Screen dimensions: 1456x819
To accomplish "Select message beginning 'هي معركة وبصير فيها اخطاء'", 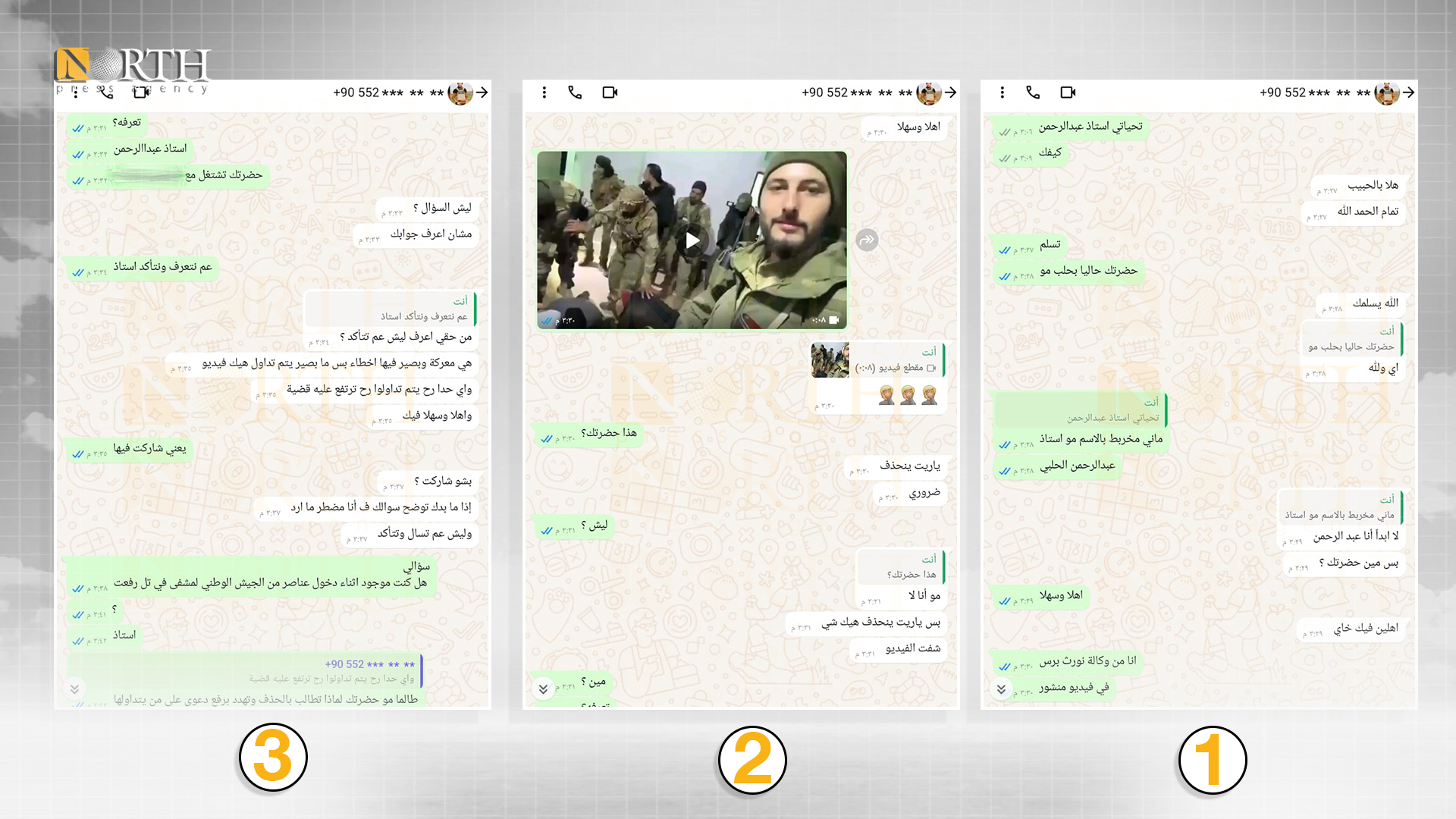I will (322, 365).
